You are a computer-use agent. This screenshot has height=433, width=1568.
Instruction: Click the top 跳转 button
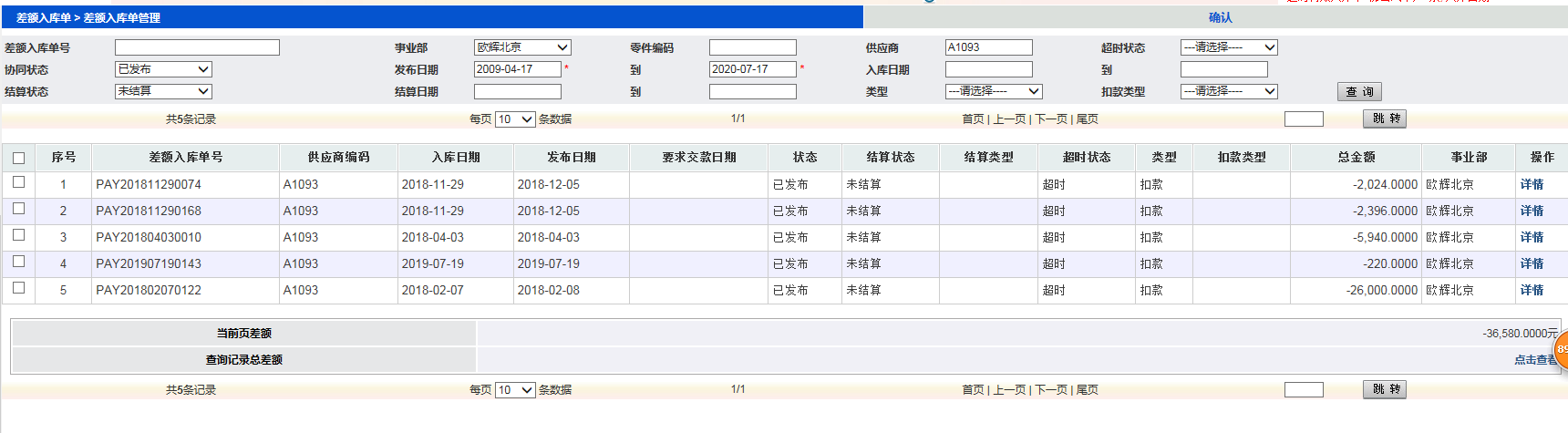tap(1385, 119)
